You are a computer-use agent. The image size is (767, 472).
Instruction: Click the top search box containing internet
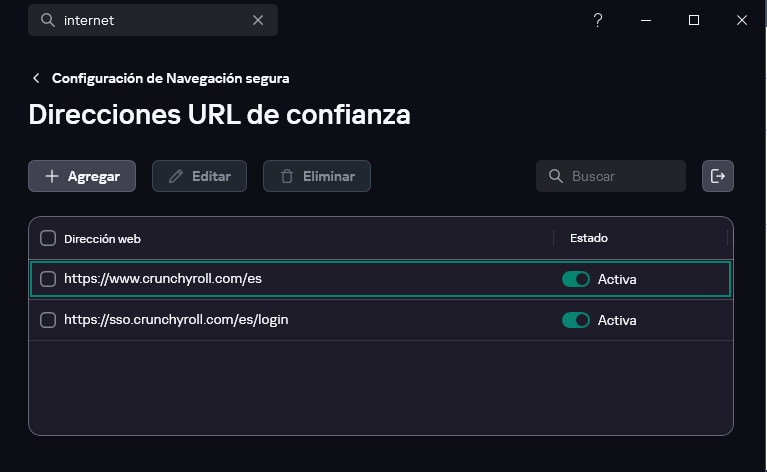coord(150,20)
